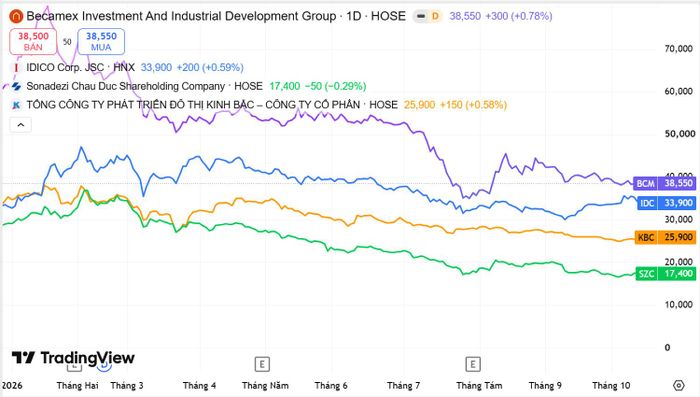700x397 pixels.
Task: Click the 50,000 price axis label
Action: (x=679, y=134)
